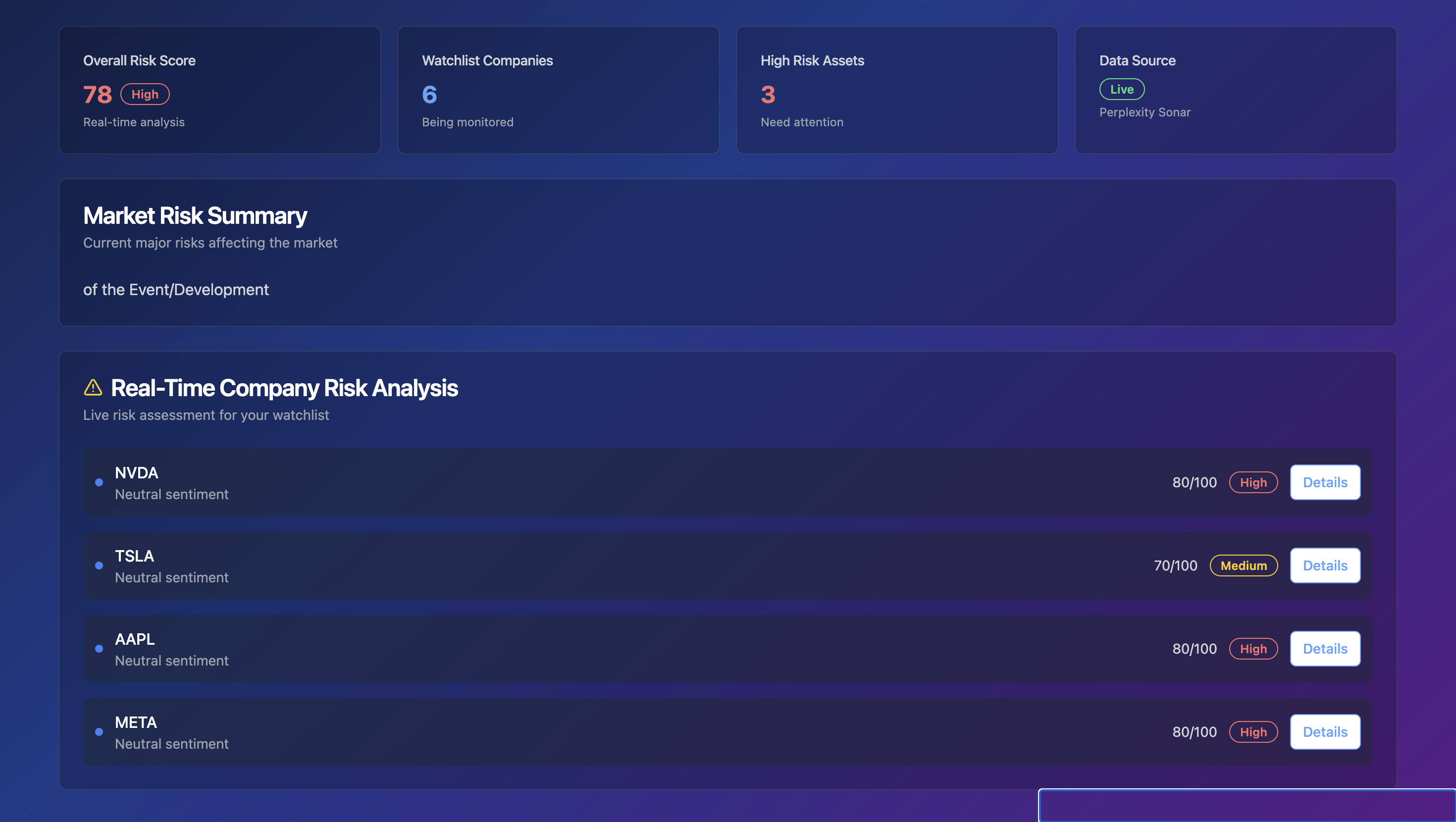Click the Medium risk badge on TSLA
The height and width of the screenshot is (822, 1456).
click(1243, 565)
